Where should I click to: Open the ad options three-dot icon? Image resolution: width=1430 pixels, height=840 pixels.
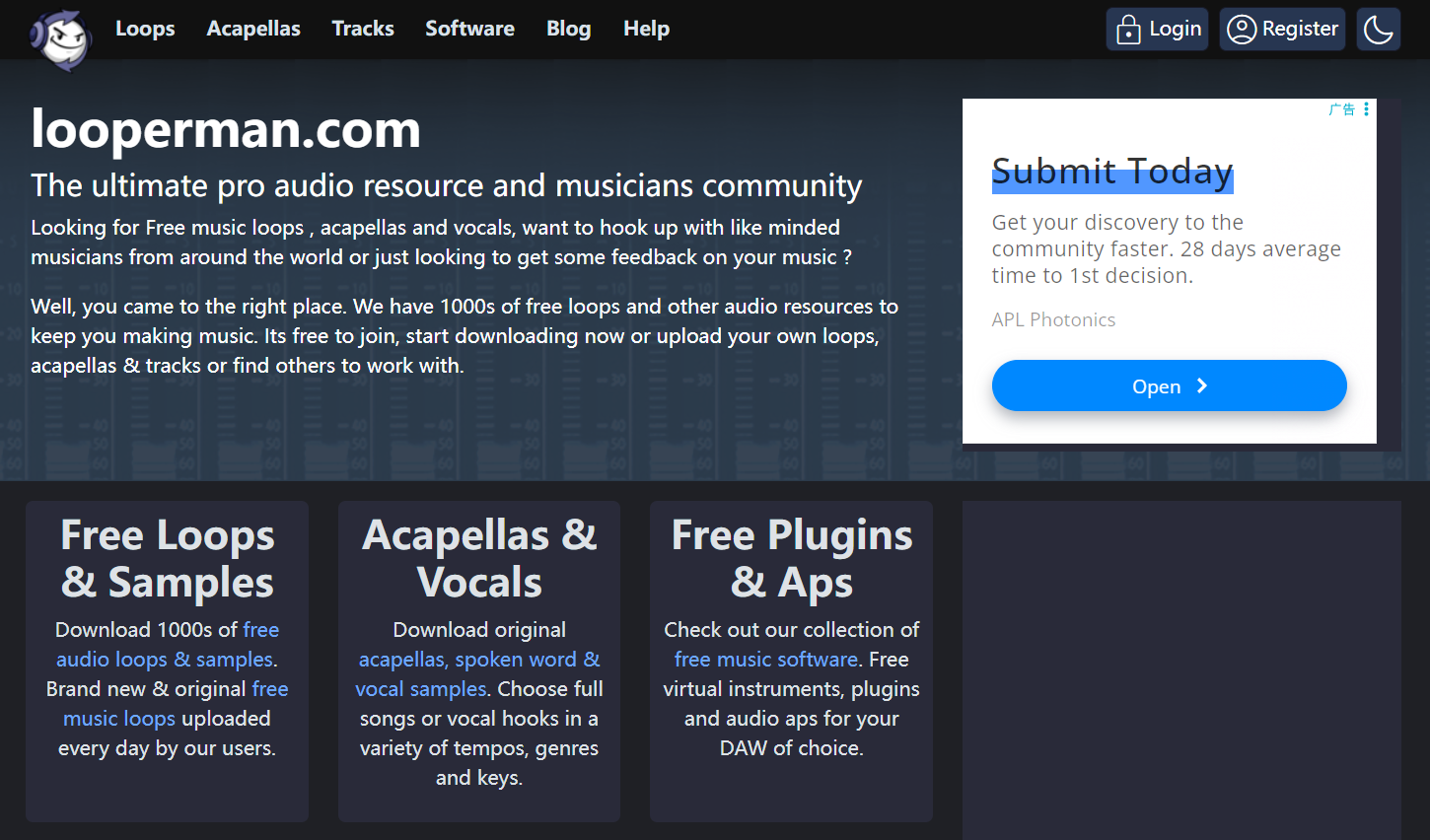click(1366, 109)
